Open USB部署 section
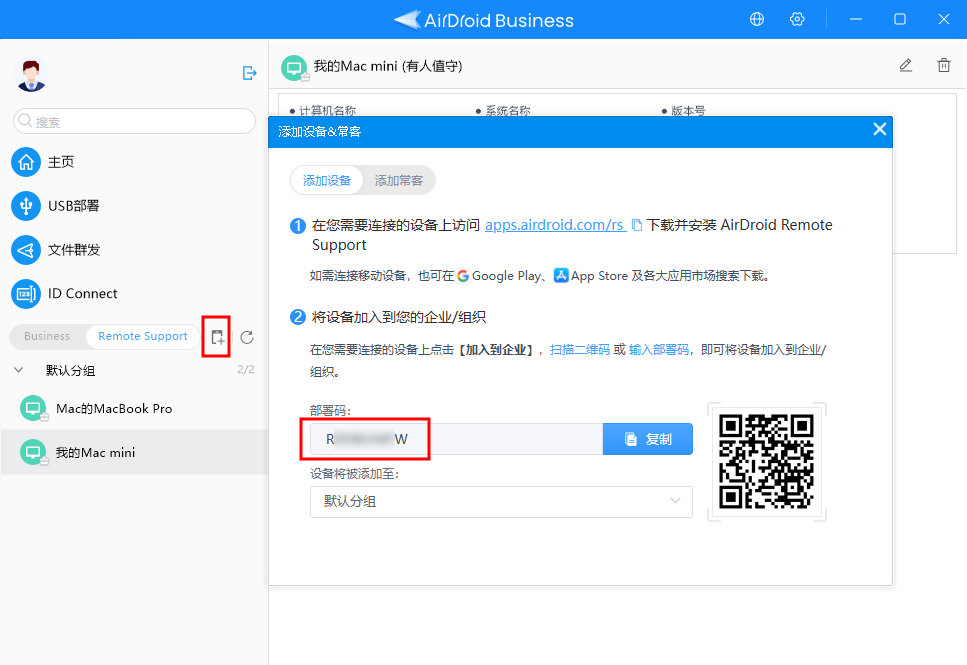The height and width of the screenshot is (665, 967). tap(73, 206)
